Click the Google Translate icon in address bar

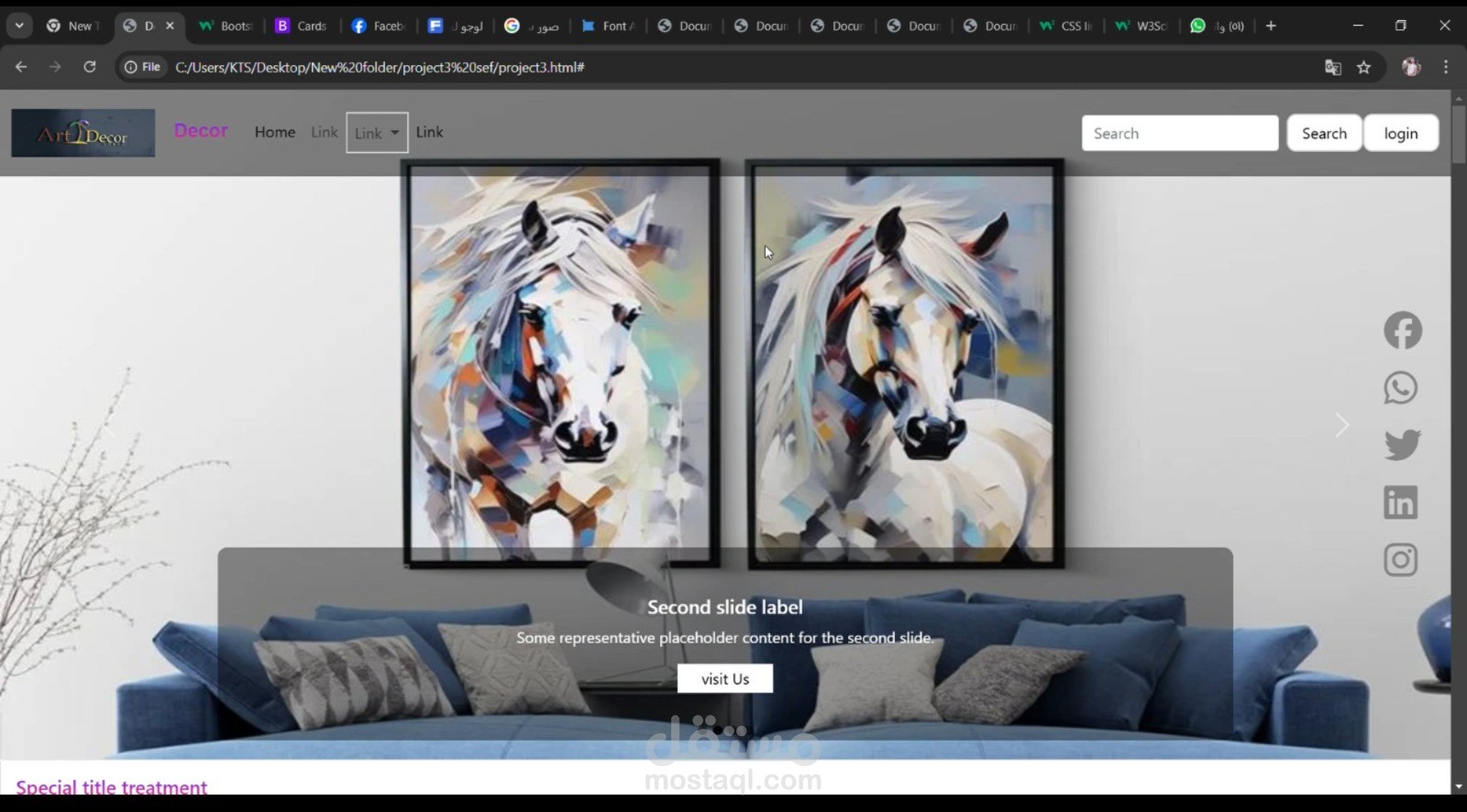click(x=1332, y=67)
